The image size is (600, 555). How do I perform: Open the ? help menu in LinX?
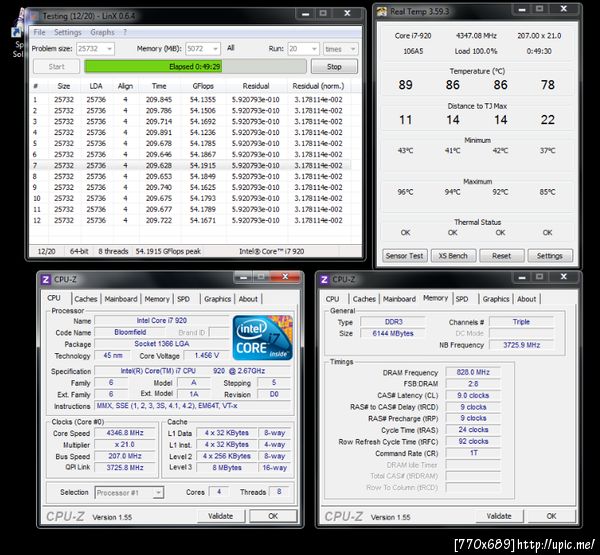pyautogui.click(x=125, y=32)
